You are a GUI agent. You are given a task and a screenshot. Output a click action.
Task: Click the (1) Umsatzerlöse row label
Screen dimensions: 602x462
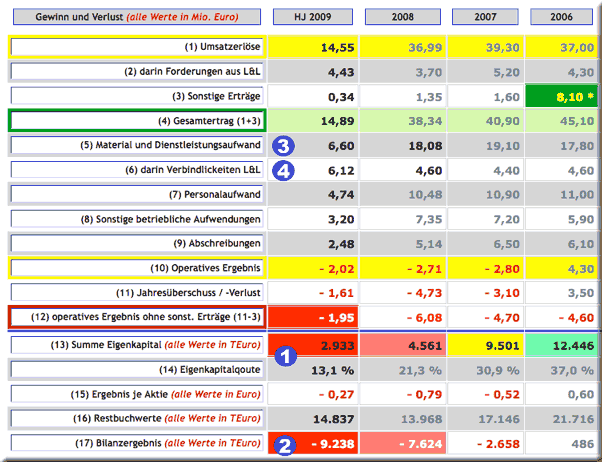click(x=135, y=47)
